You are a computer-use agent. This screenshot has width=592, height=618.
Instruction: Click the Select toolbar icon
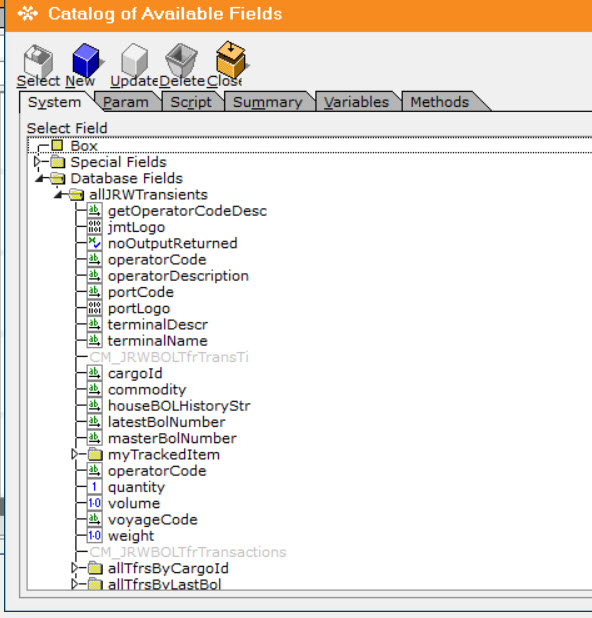tap(38, 60)
